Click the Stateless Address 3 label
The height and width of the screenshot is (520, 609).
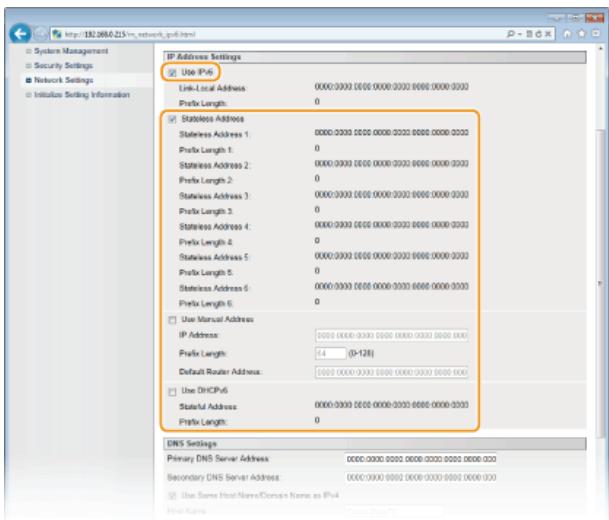point(214,196)
